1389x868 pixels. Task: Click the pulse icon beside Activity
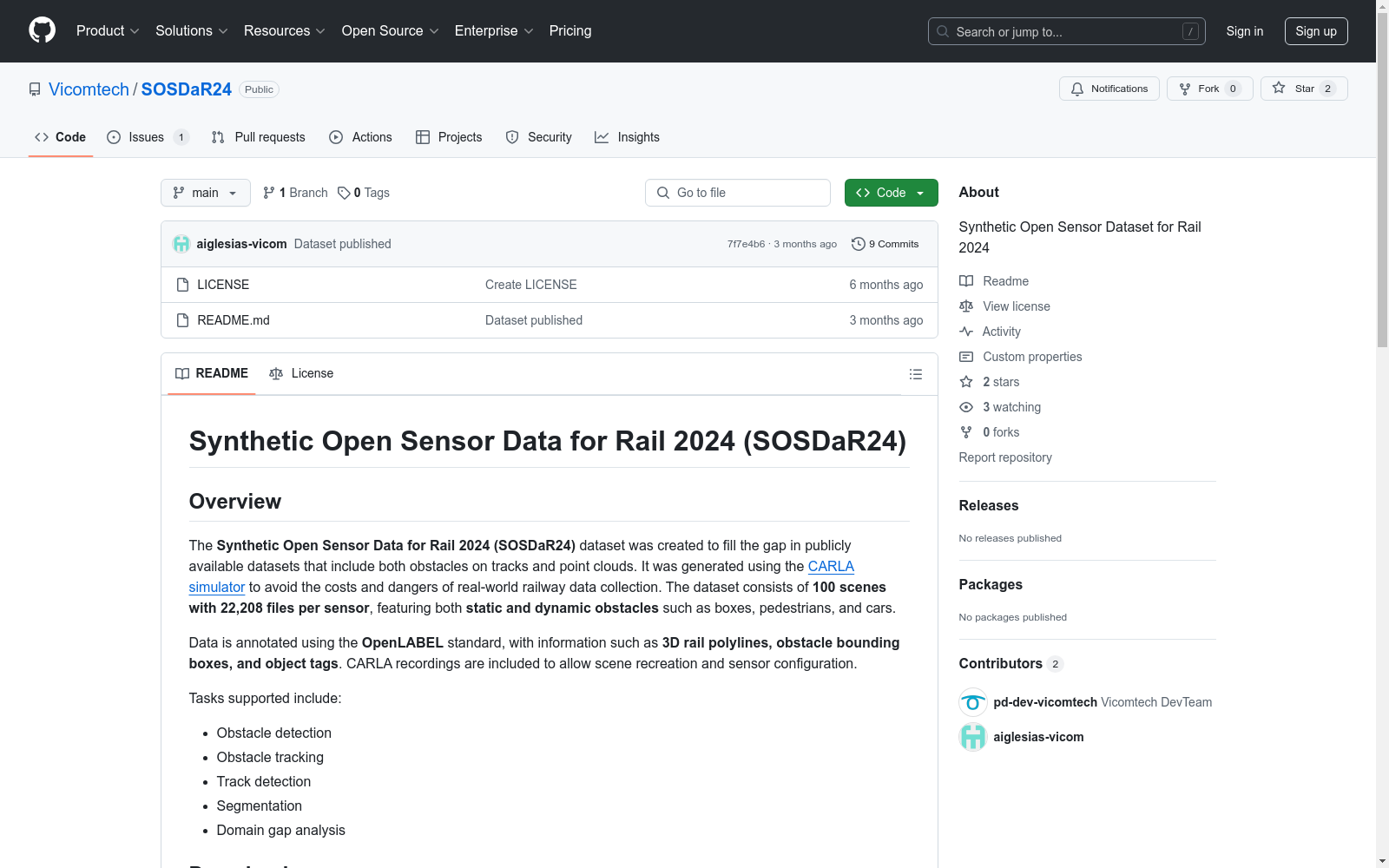point(966,332)
